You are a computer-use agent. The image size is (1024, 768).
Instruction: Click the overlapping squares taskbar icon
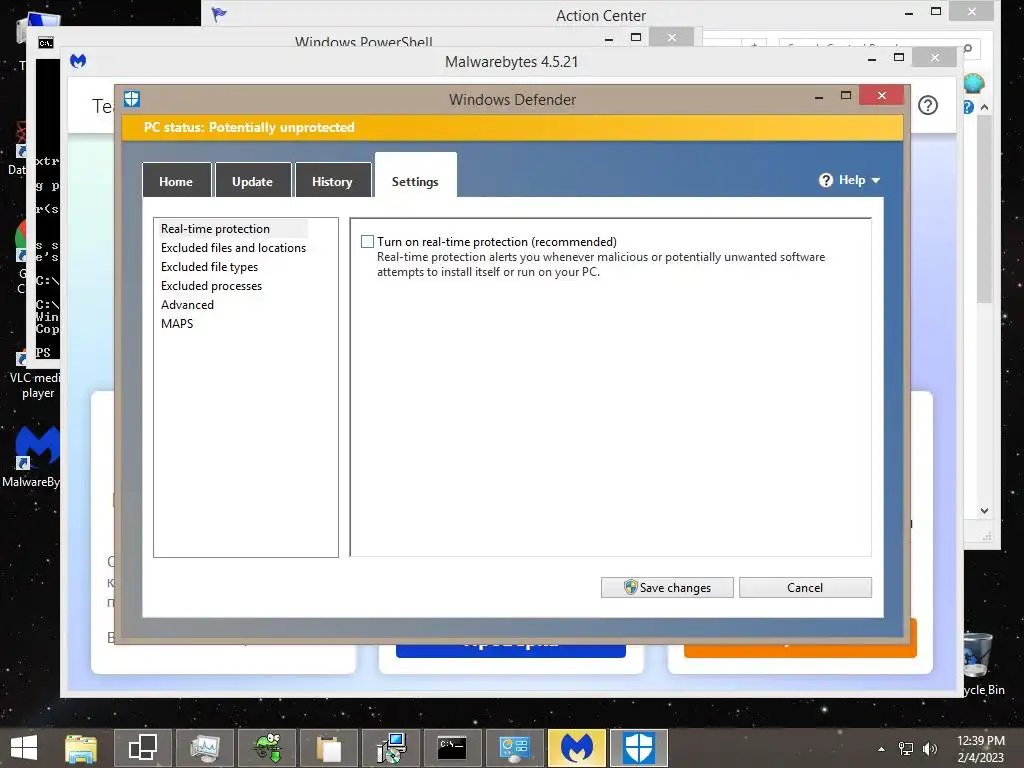click(x=142, y=748)
